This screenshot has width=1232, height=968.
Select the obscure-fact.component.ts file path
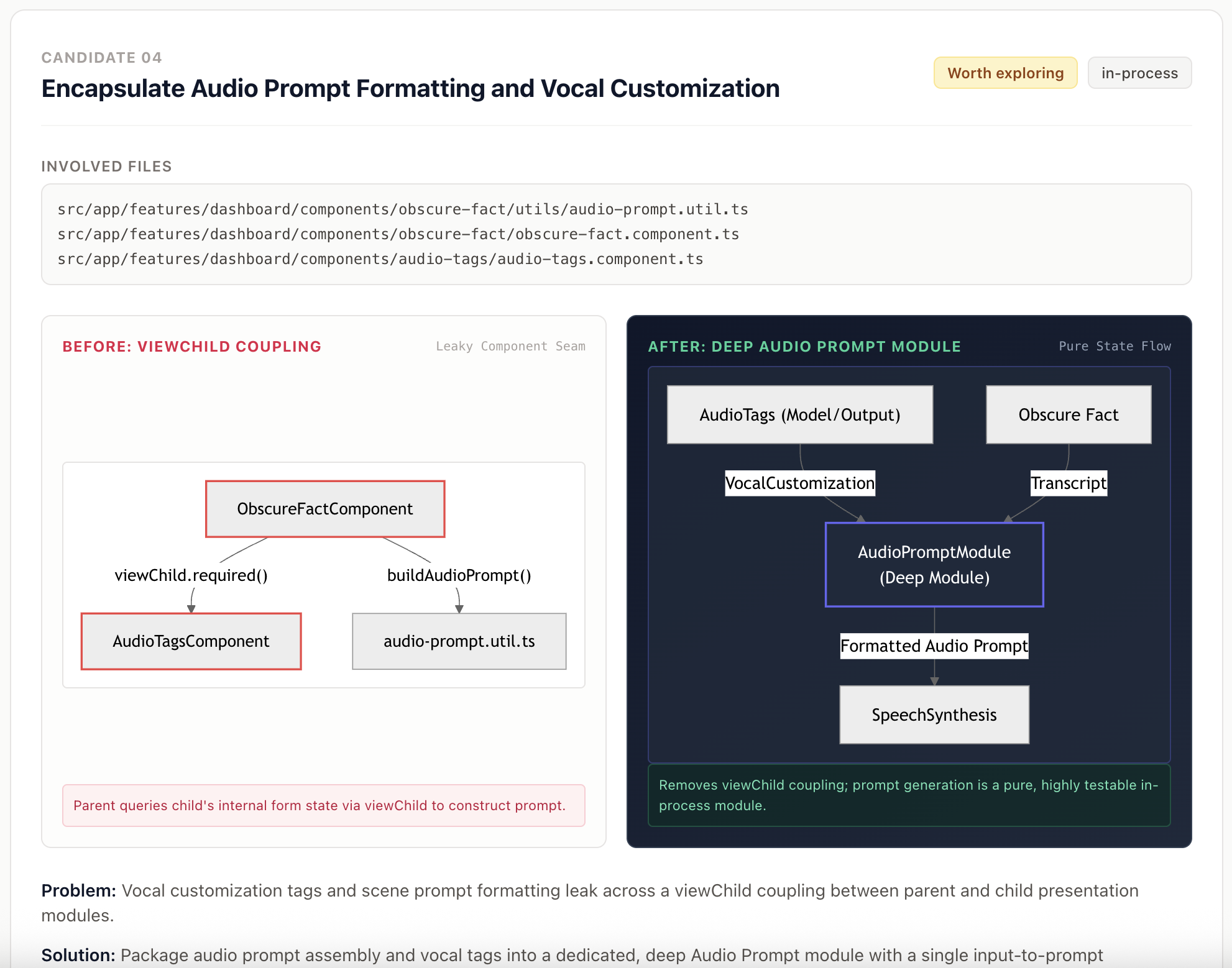tap(398, 234)
